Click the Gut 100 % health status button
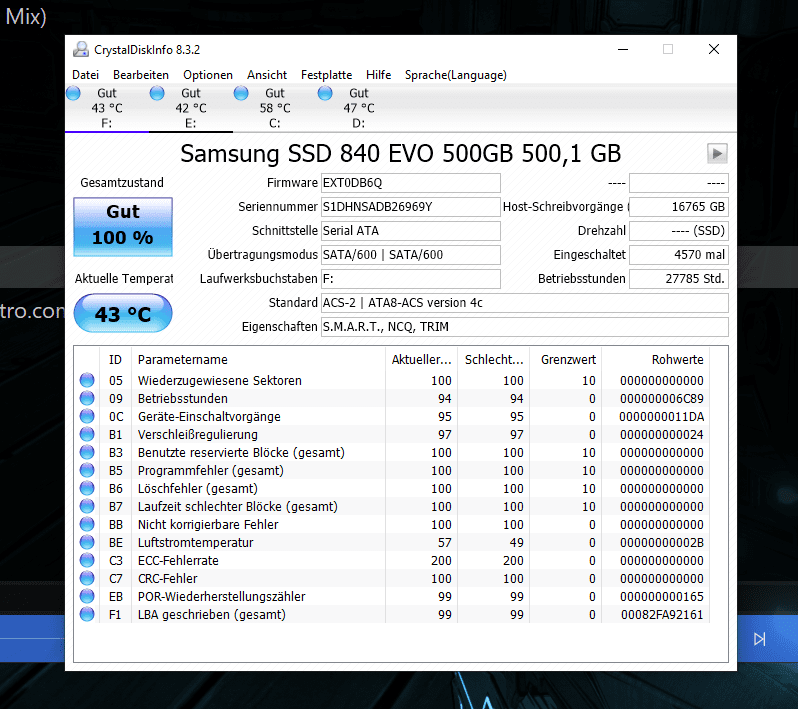The width and height of the screenshot is (798, 709). (x=123, y=226)
